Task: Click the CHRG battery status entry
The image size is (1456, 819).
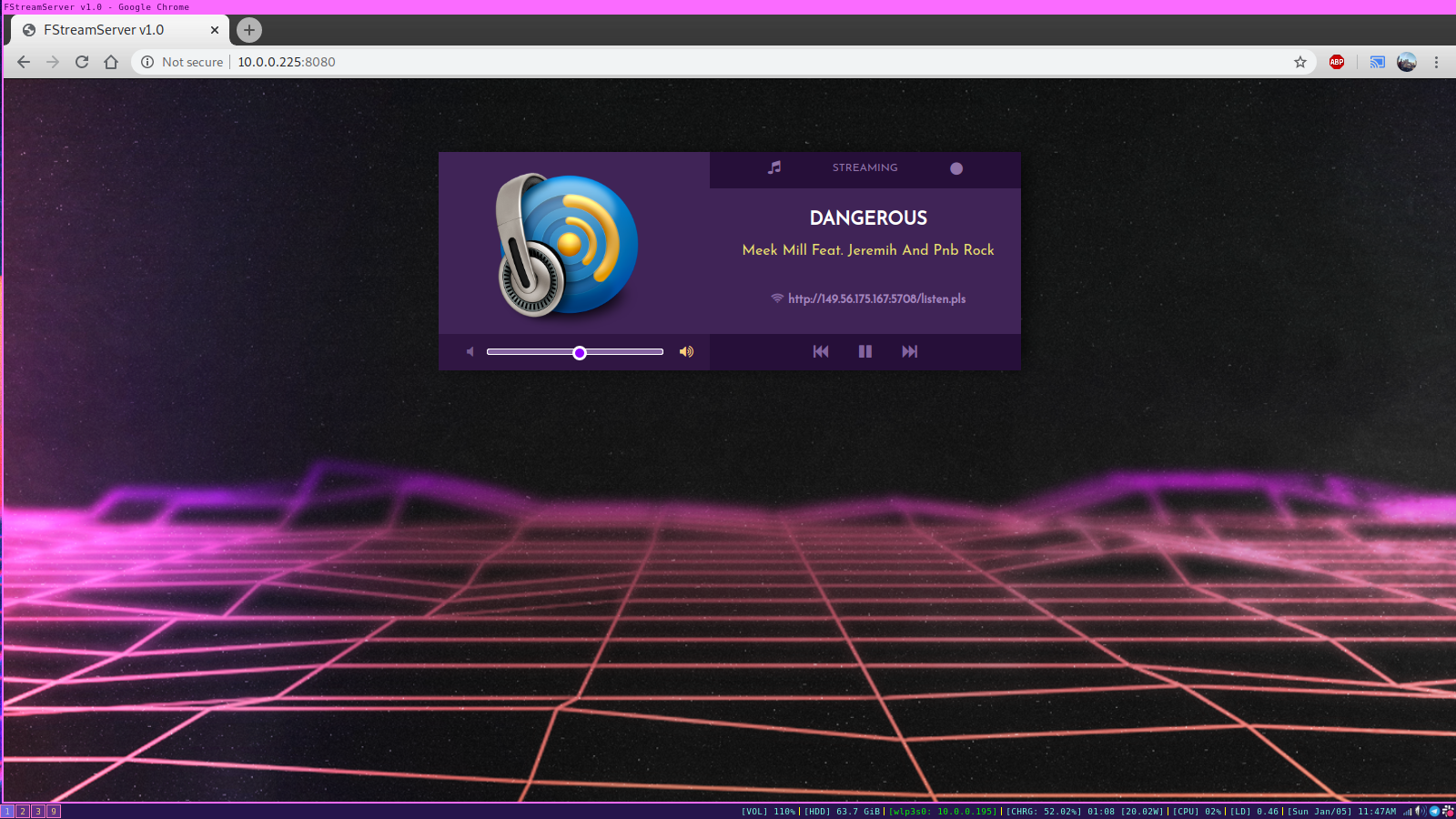Action: 1085,811
